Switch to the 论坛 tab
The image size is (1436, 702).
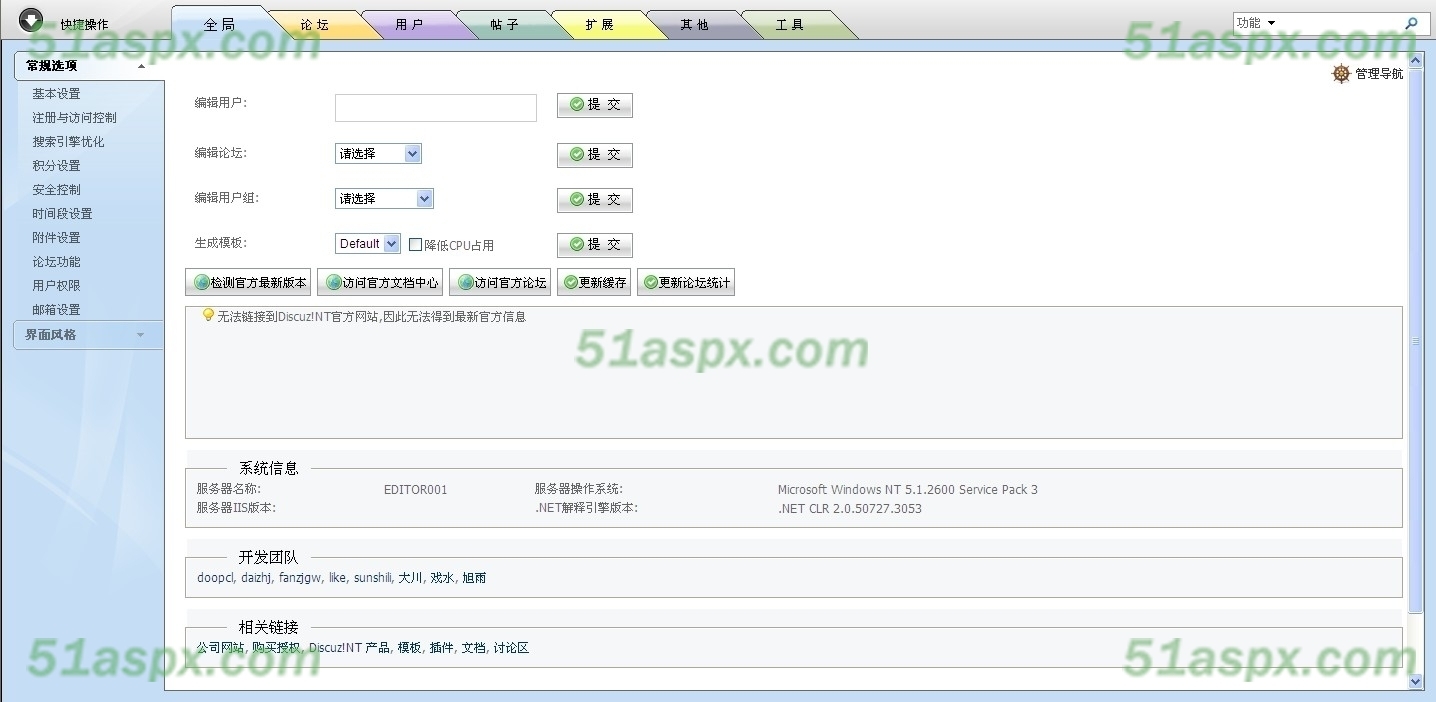(315, 25)
